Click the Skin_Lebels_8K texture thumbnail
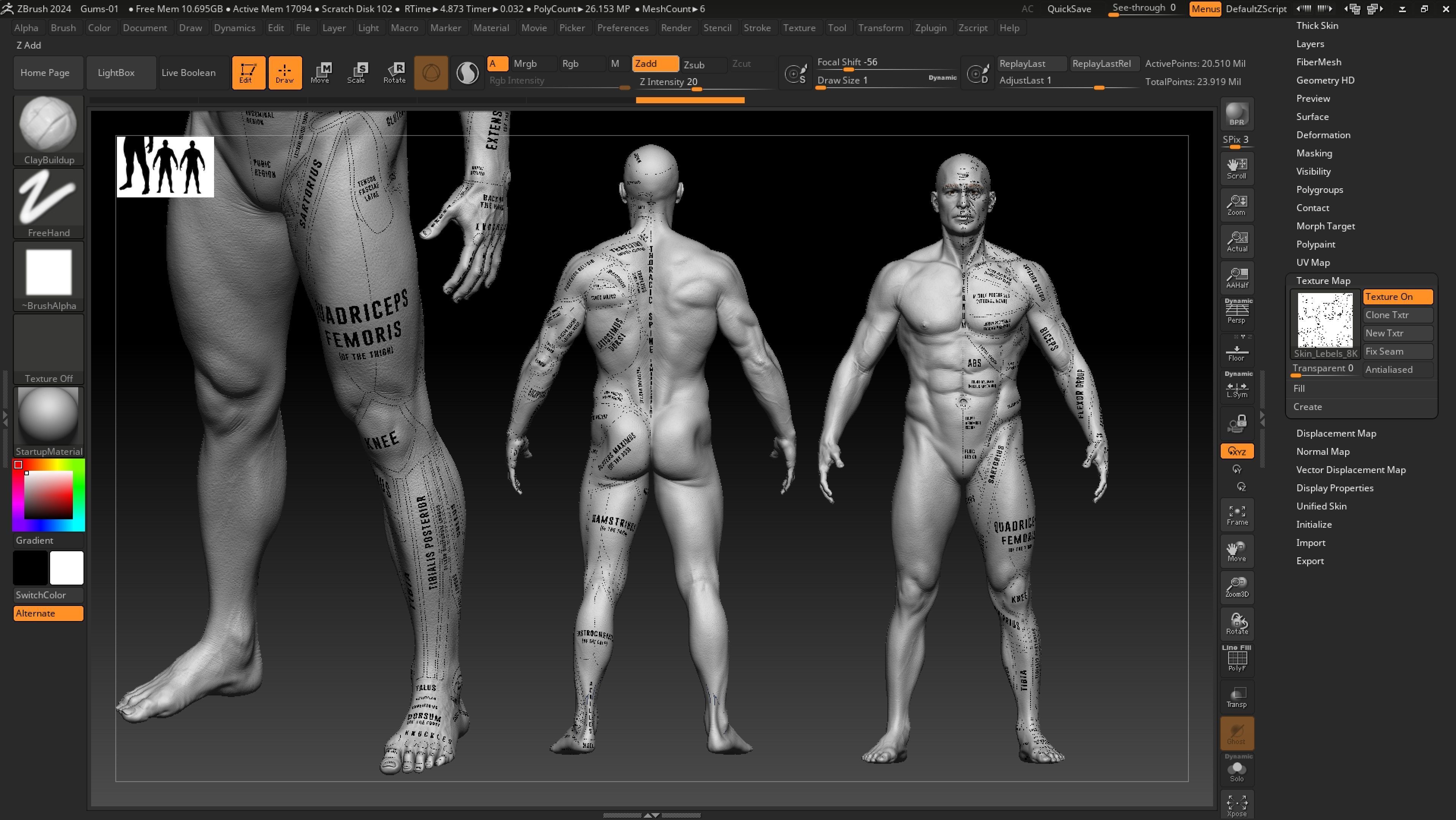 point(1325,325)
